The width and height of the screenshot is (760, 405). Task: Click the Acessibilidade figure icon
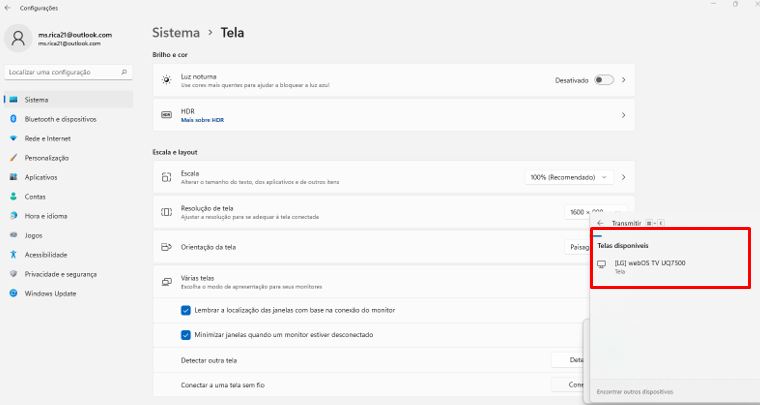(x=14, y=255)
